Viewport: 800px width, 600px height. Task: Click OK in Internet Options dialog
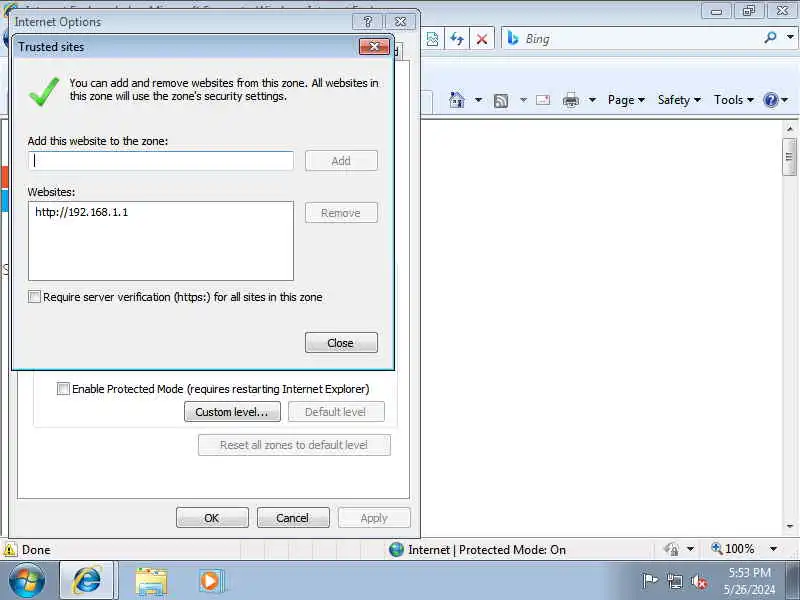[212, 518]
